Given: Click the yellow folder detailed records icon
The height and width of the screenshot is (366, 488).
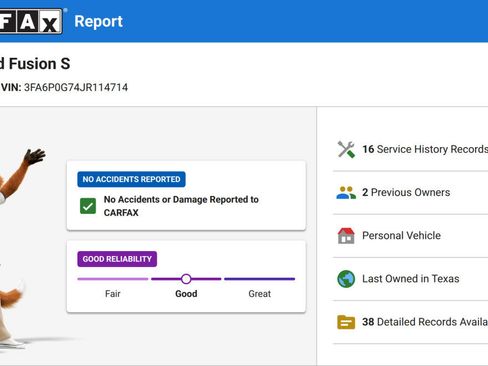Looking at the screenshot, I should [346, 322].
